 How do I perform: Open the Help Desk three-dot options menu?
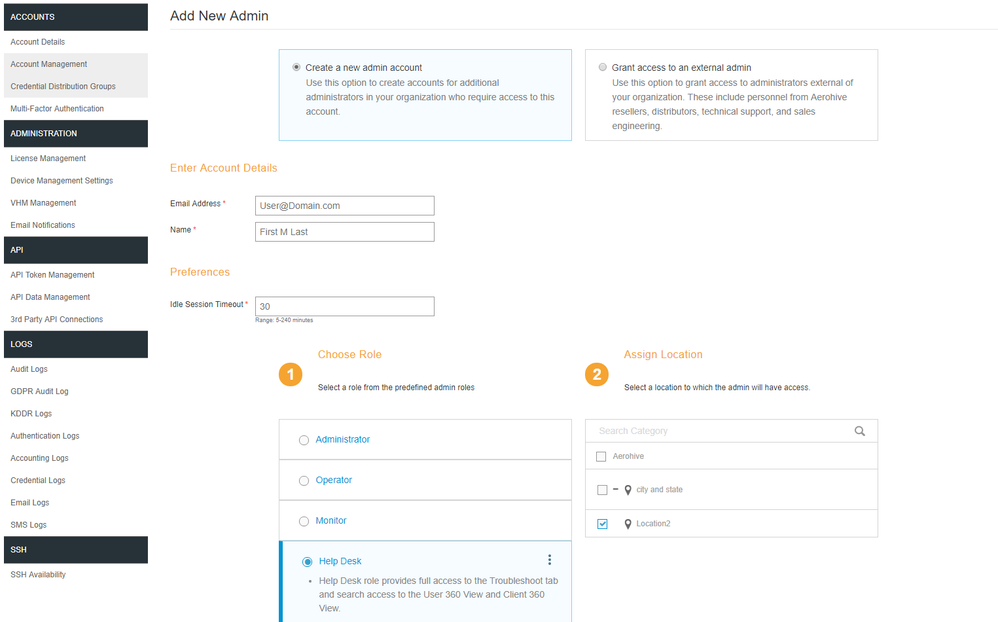(549, 560)
